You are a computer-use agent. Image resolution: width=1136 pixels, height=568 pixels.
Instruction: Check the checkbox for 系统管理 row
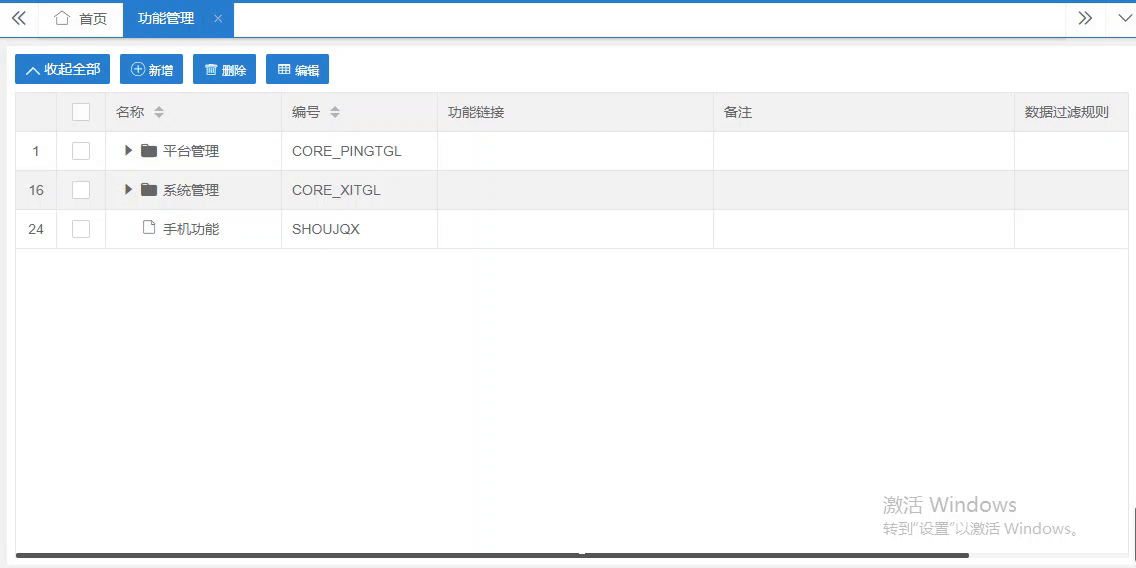81,190
